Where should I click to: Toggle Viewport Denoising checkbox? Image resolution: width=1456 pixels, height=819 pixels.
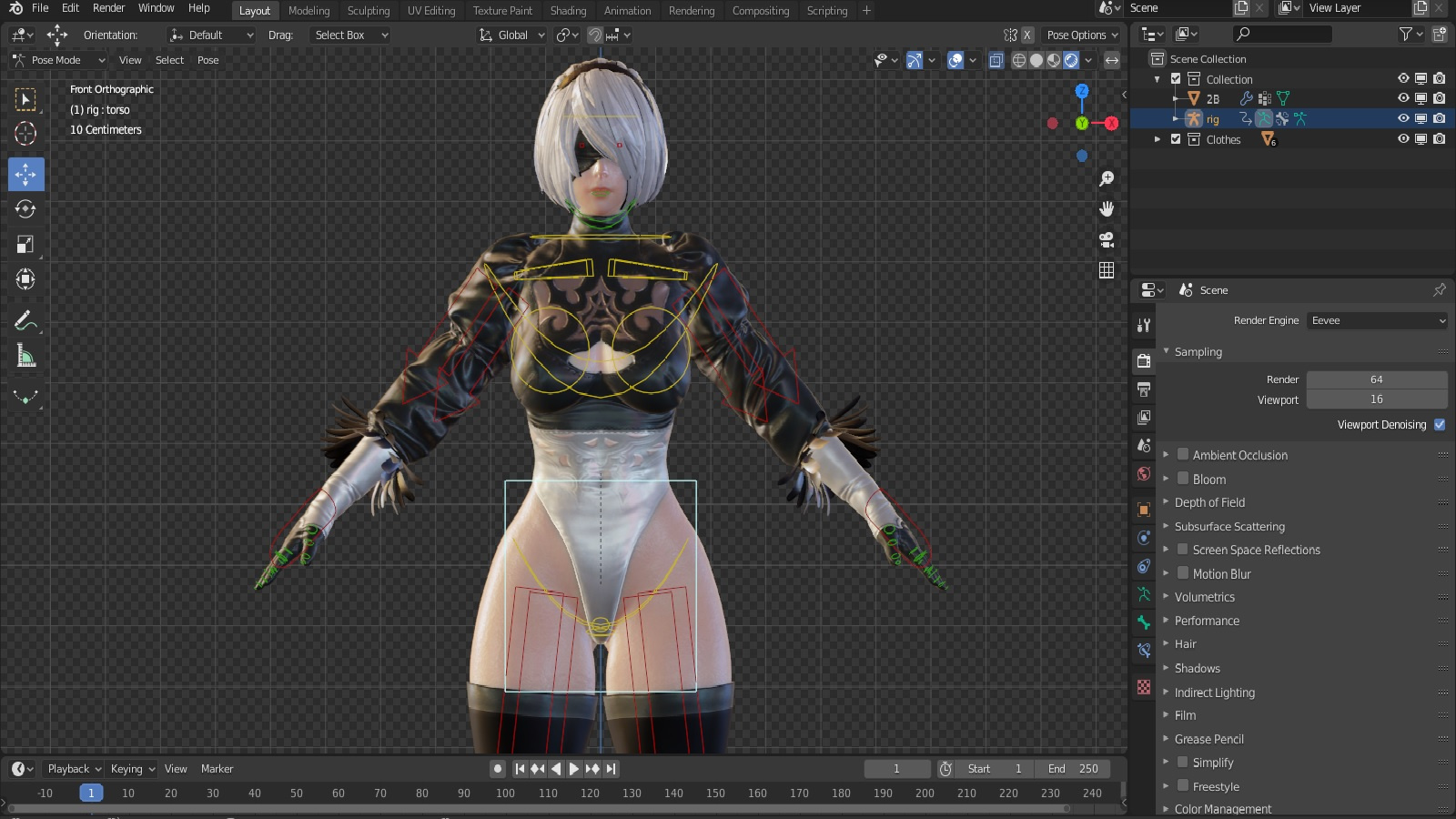click(1440, 424)
